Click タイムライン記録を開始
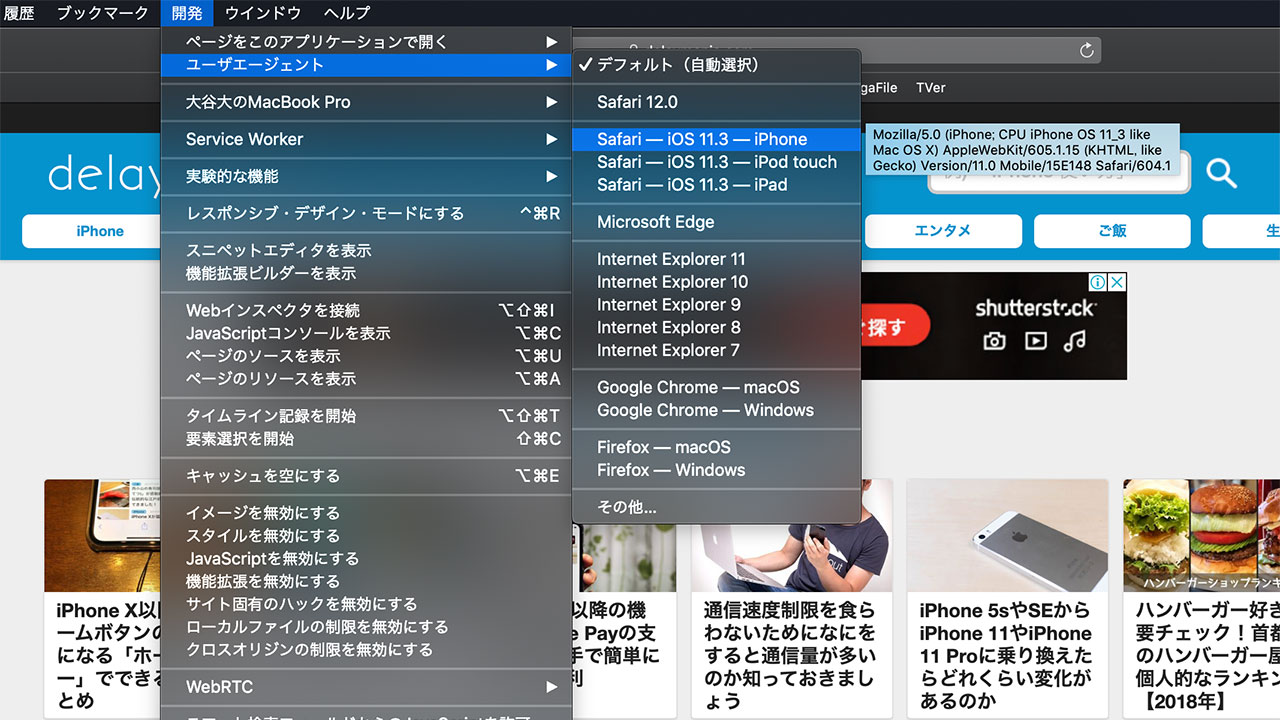 366,416
